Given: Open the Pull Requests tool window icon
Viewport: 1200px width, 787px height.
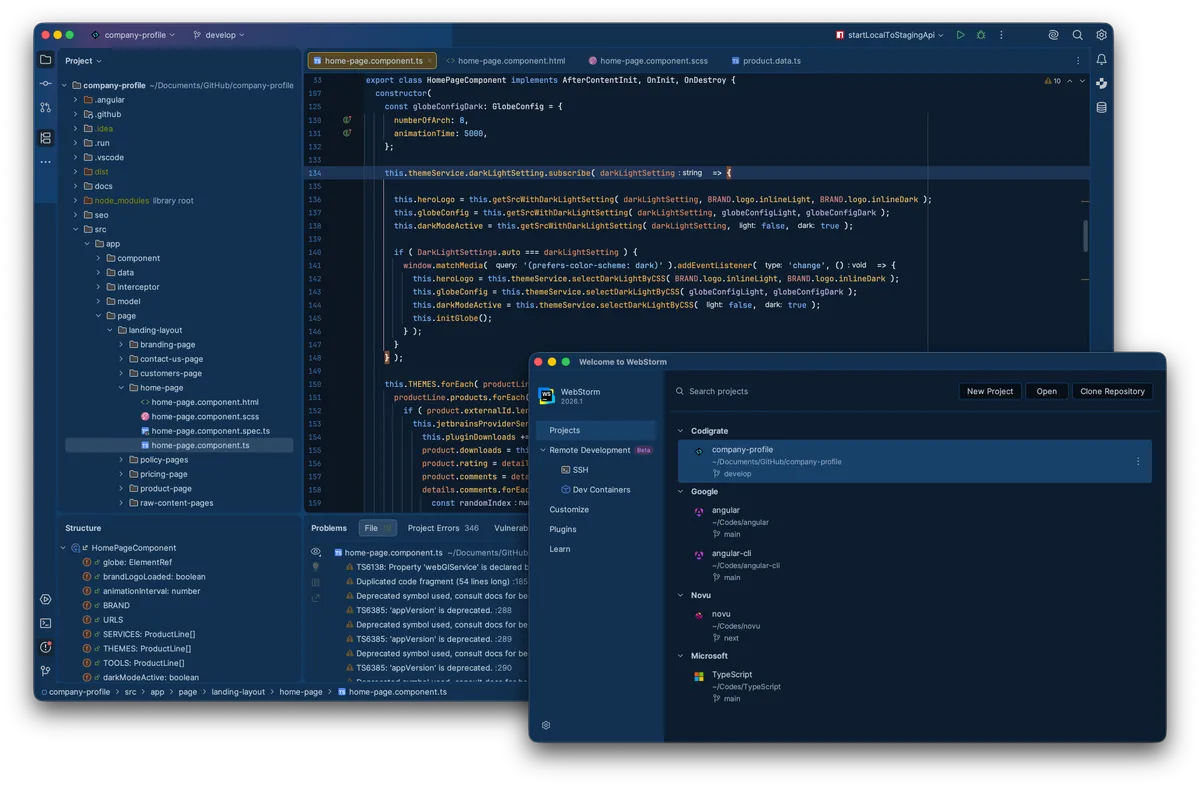Looking at the screenshot, I should (x=45, y=107).
